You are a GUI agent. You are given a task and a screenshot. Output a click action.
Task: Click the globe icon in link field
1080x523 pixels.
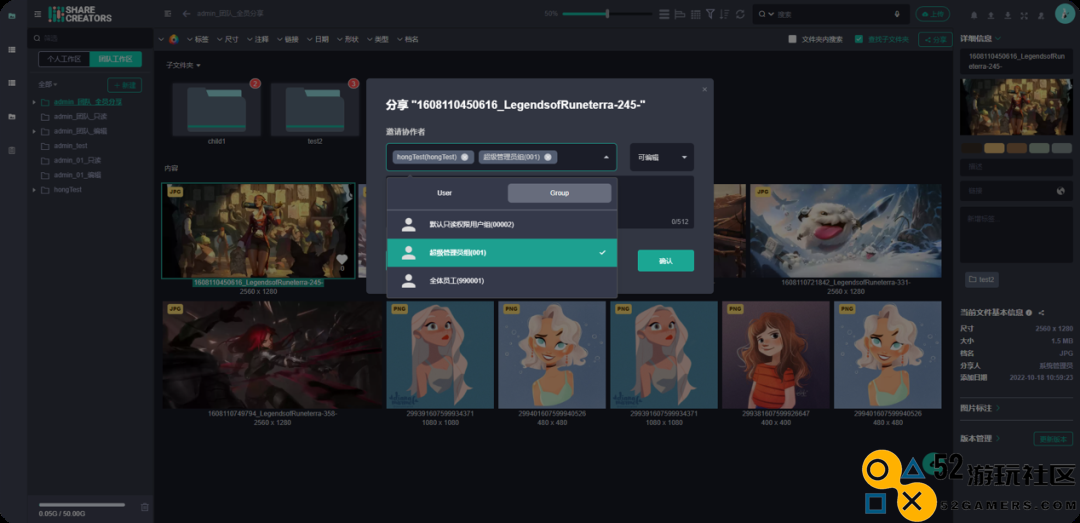(x=1061, y=191)
